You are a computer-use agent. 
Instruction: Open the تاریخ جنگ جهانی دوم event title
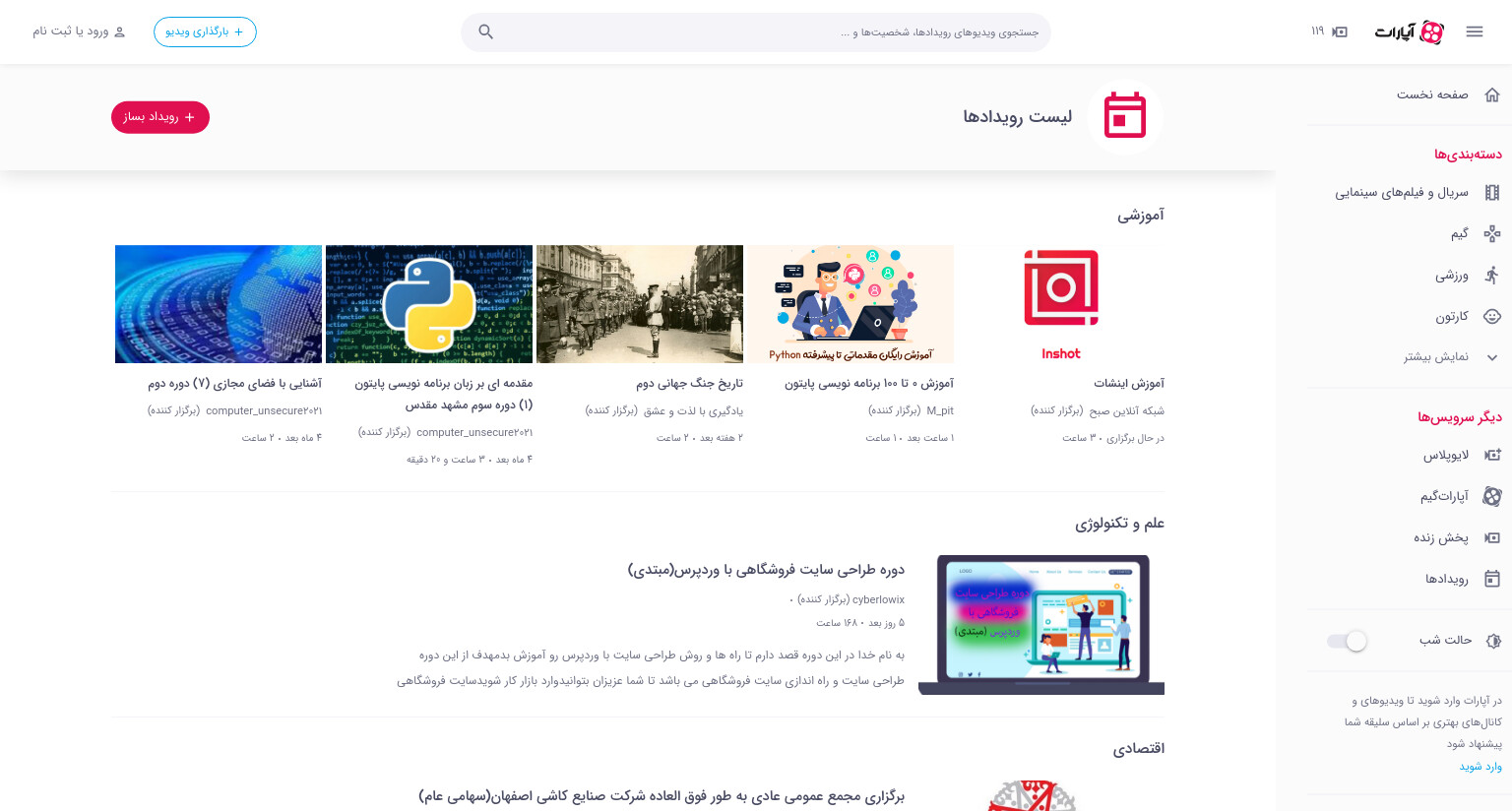tap(689, 383)
